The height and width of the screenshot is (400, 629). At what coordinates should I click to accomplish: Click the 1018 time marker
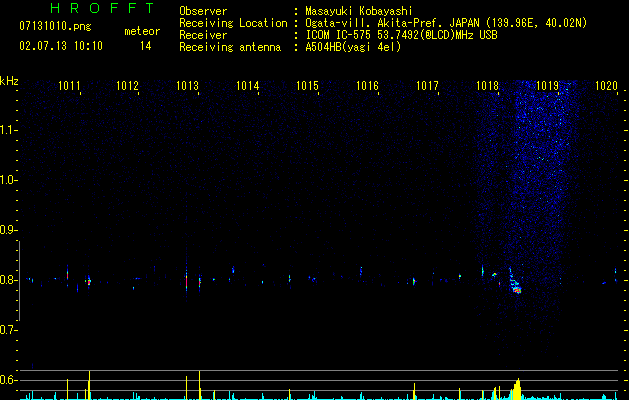(487, 86)
